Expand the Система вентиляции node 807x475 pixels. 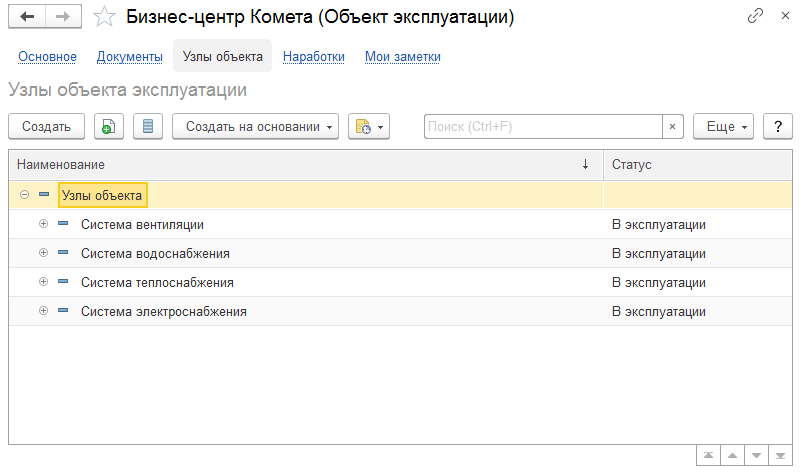[43, 223]
